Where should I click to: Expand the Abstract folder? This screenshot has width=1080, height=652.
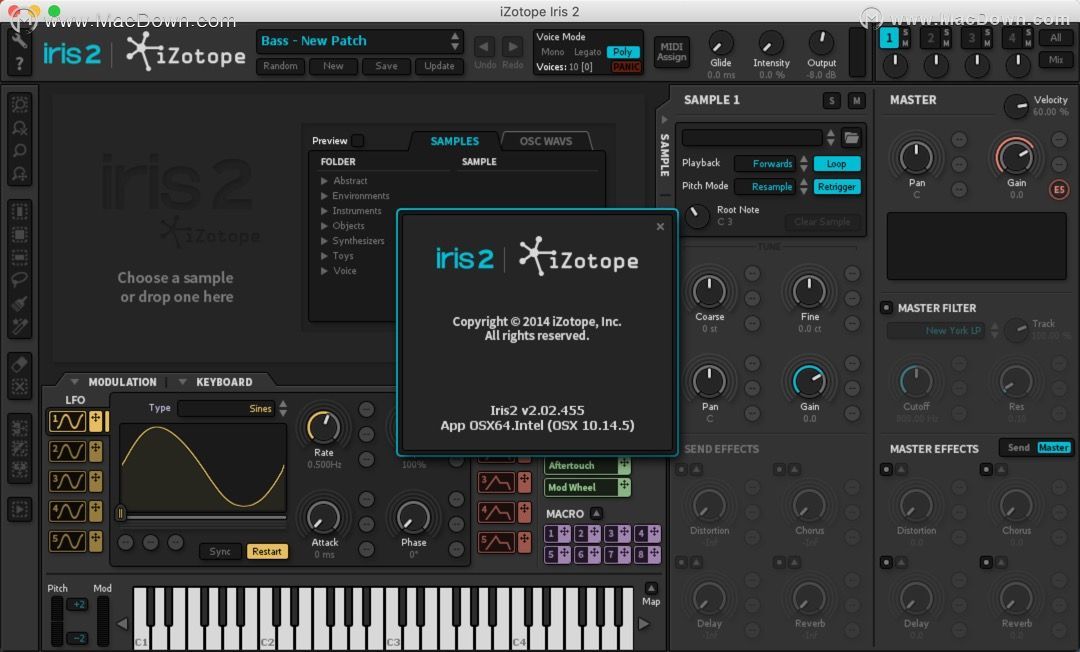pos(324,180)
